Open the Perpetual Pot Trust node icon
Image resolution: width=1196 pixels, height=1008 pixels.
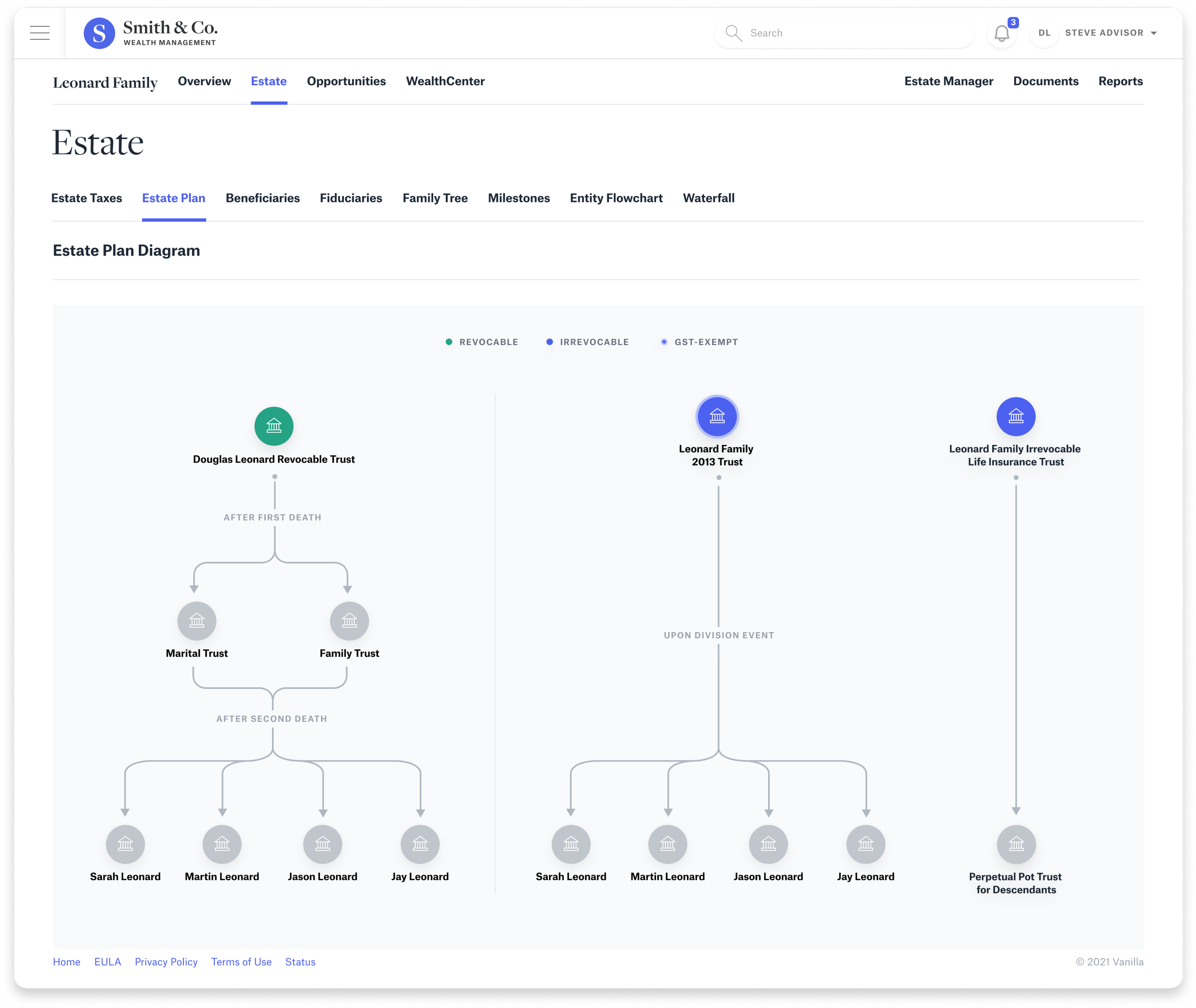click(1016, 844)
